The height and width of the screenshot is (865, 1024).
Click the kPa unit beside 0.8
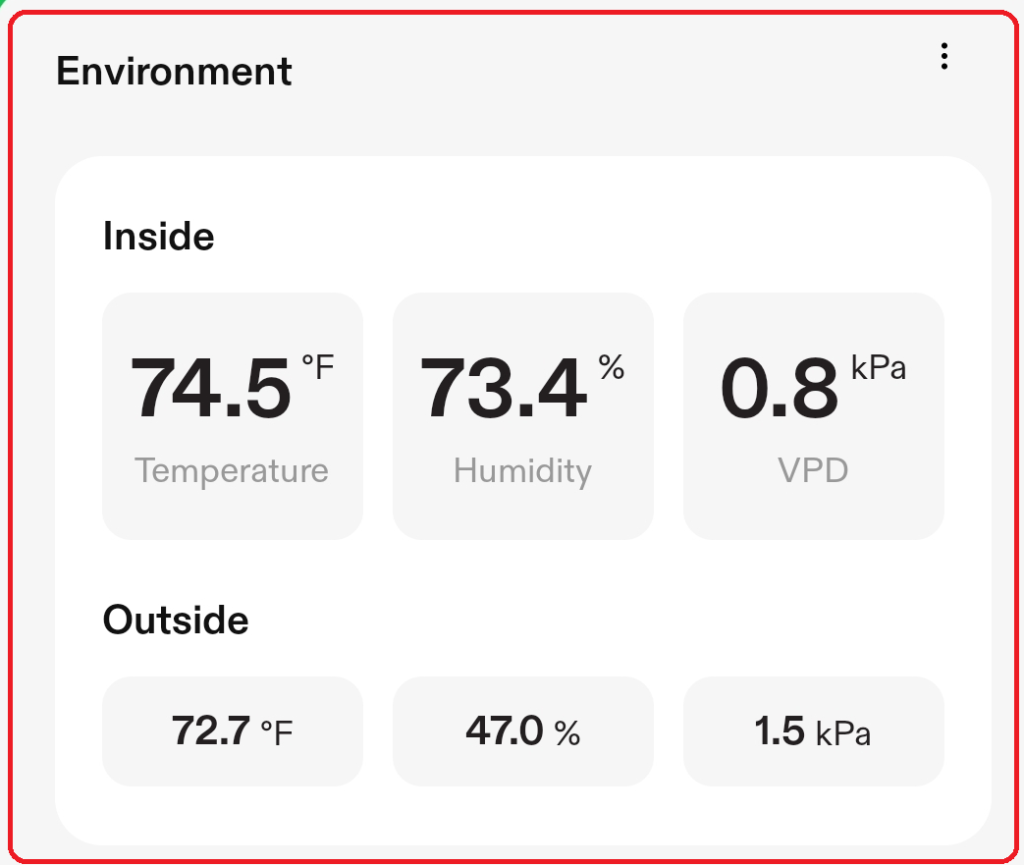(878, 367)
